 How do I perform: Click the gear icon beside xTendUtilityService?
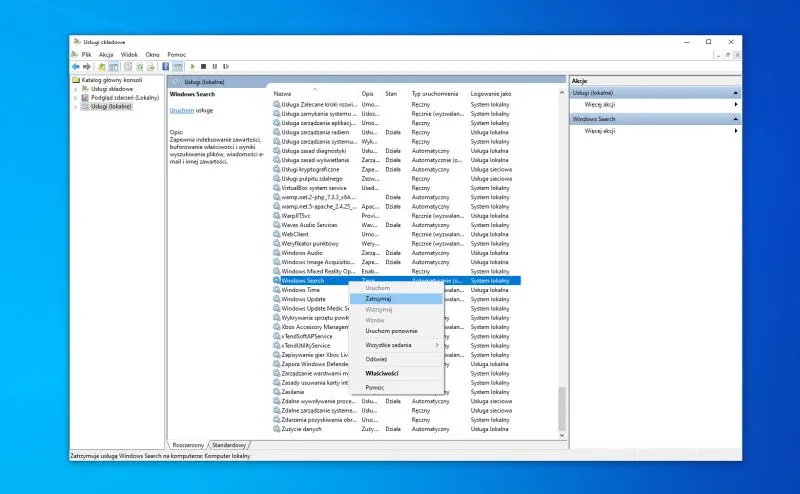click(277, 345)
